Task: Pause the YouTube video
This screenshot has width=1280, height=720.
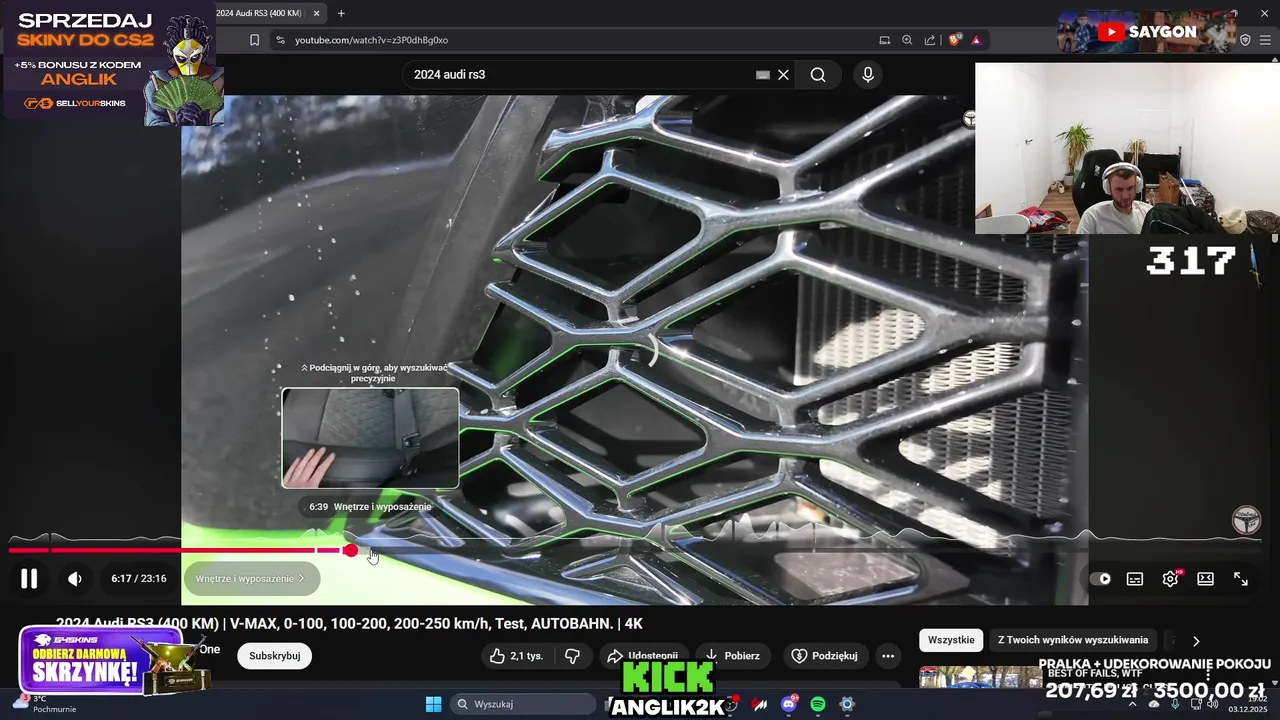Action: (29, 578)
